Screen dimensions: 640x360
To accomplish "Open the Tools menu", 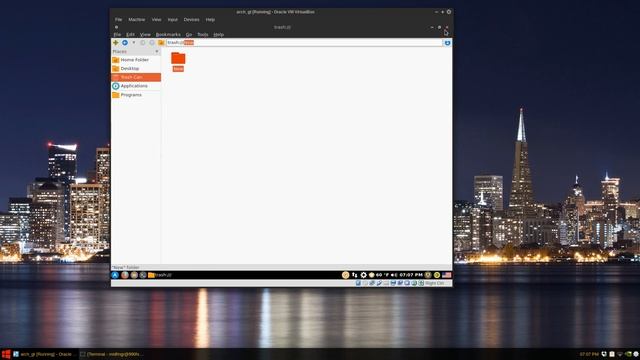I will 203,35.
